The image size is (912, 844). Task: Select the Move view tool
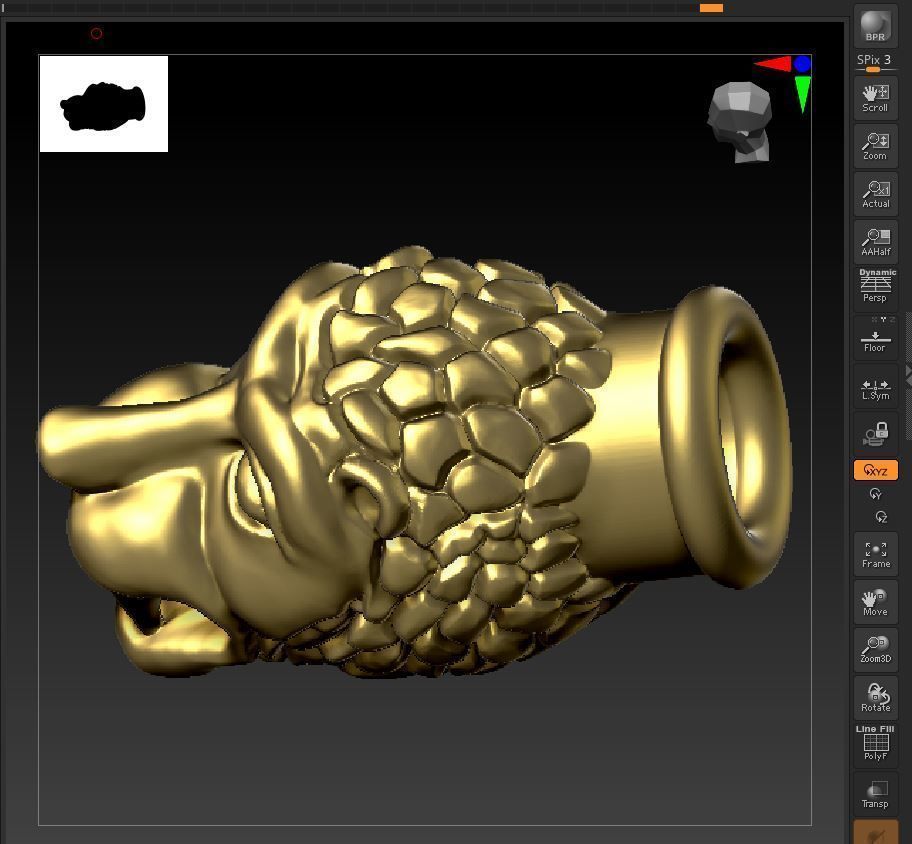click(875, 603)
